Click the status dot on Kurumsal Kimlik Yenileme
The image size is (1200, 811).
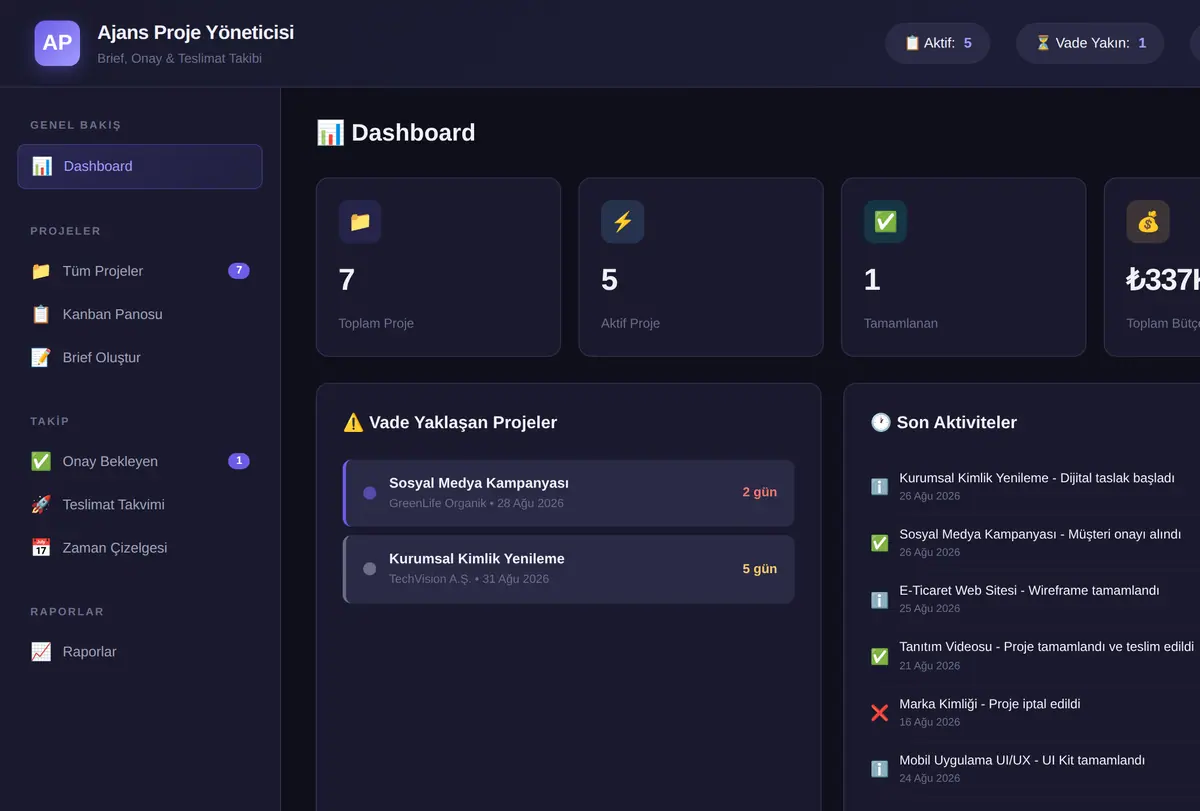[x=370, y=569]
